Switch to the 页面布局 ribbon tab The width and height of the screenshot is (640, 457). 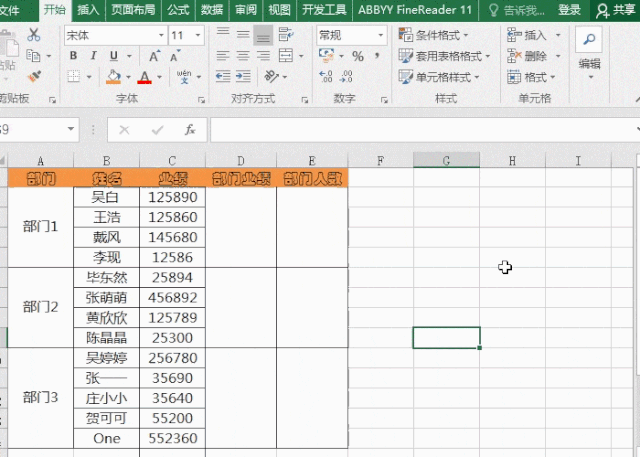pyautogui.click(x=133, y=10)
